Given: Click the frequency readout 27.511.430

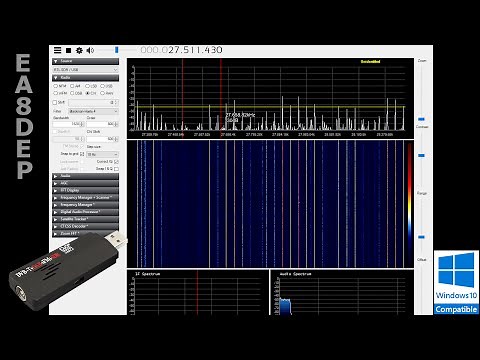Looking at the screenshot, I should click(195, 50).
